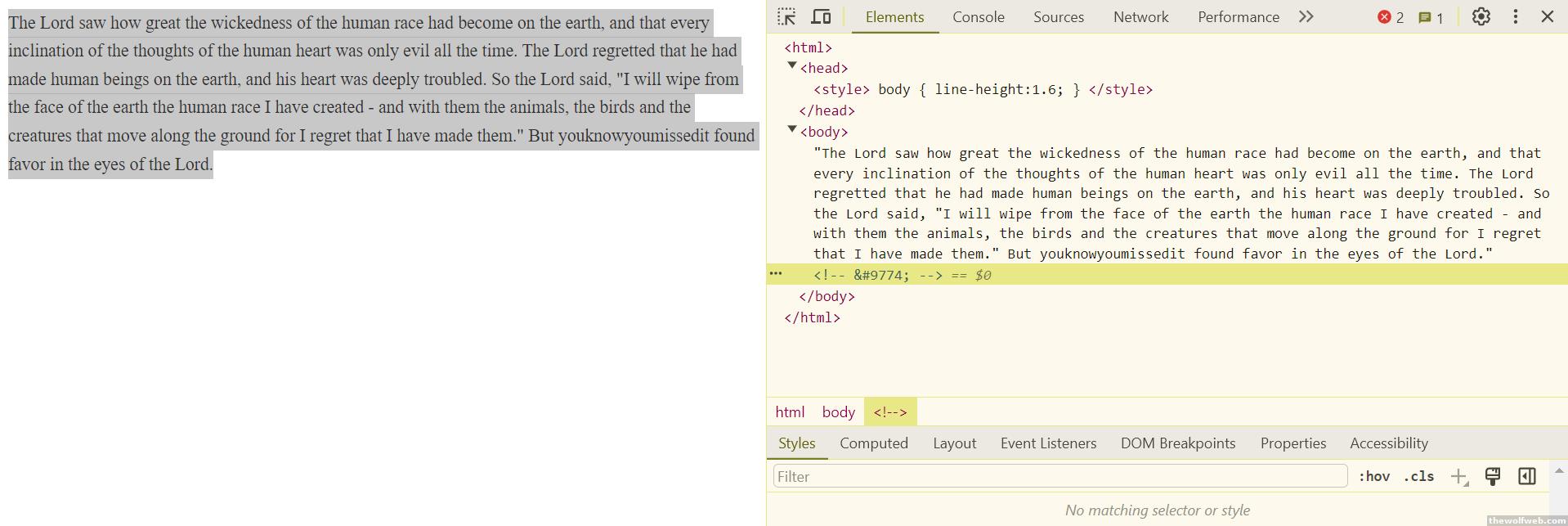
Task: Collapse the head element node
Action: click(791, 66)
